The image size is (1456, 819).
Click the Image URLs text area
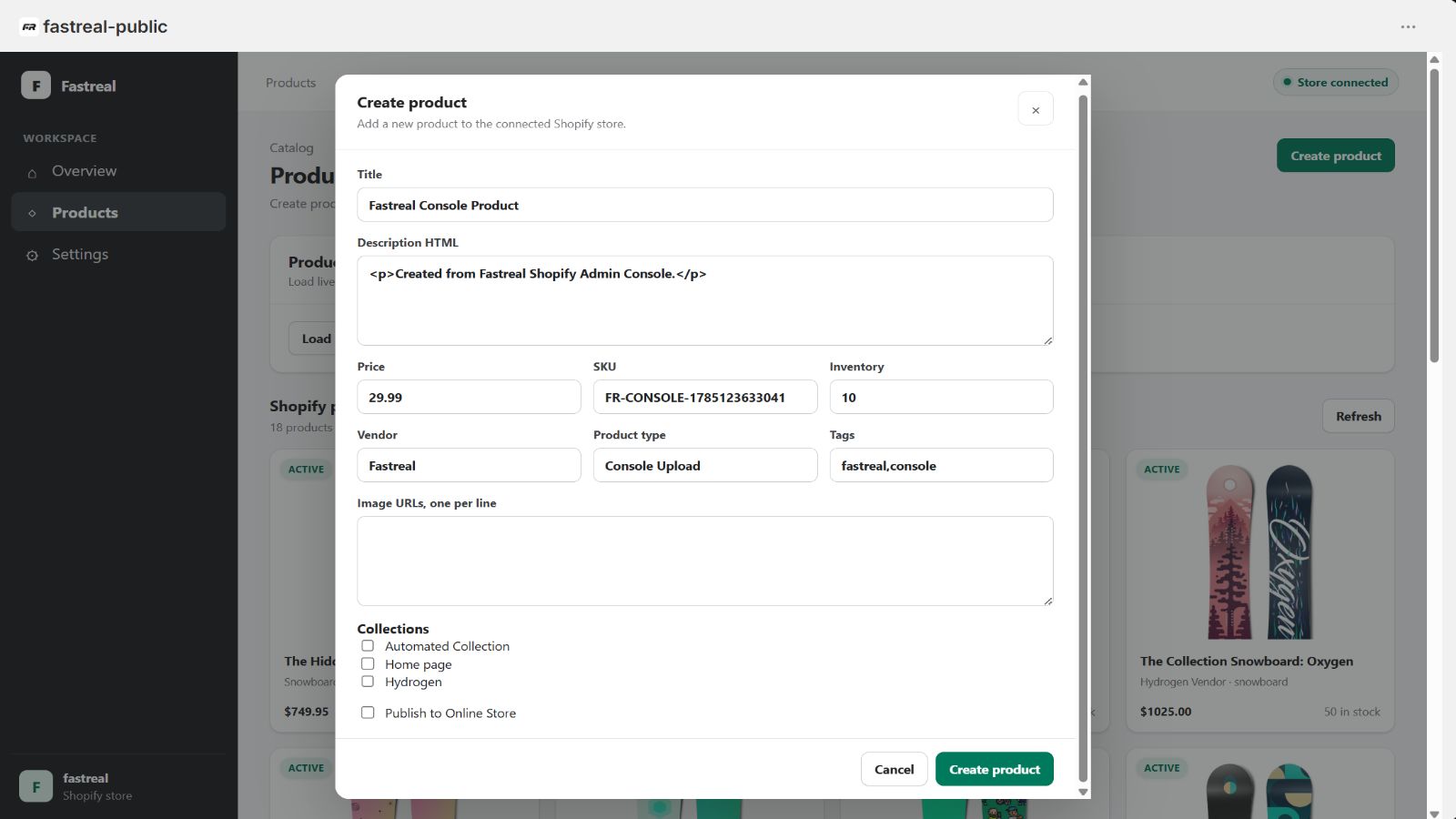click(705, 561)
